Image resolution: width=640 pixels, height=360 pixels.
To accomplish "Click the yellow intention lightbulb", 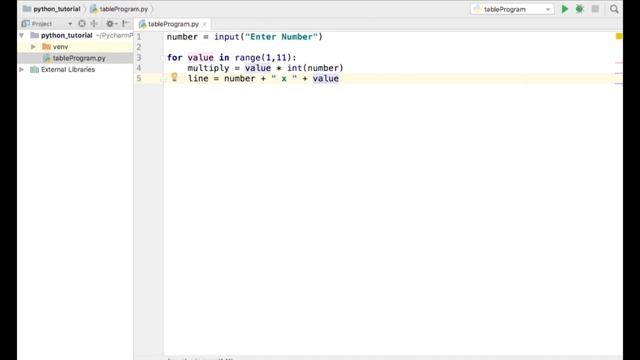I will [x=174, y=77].
